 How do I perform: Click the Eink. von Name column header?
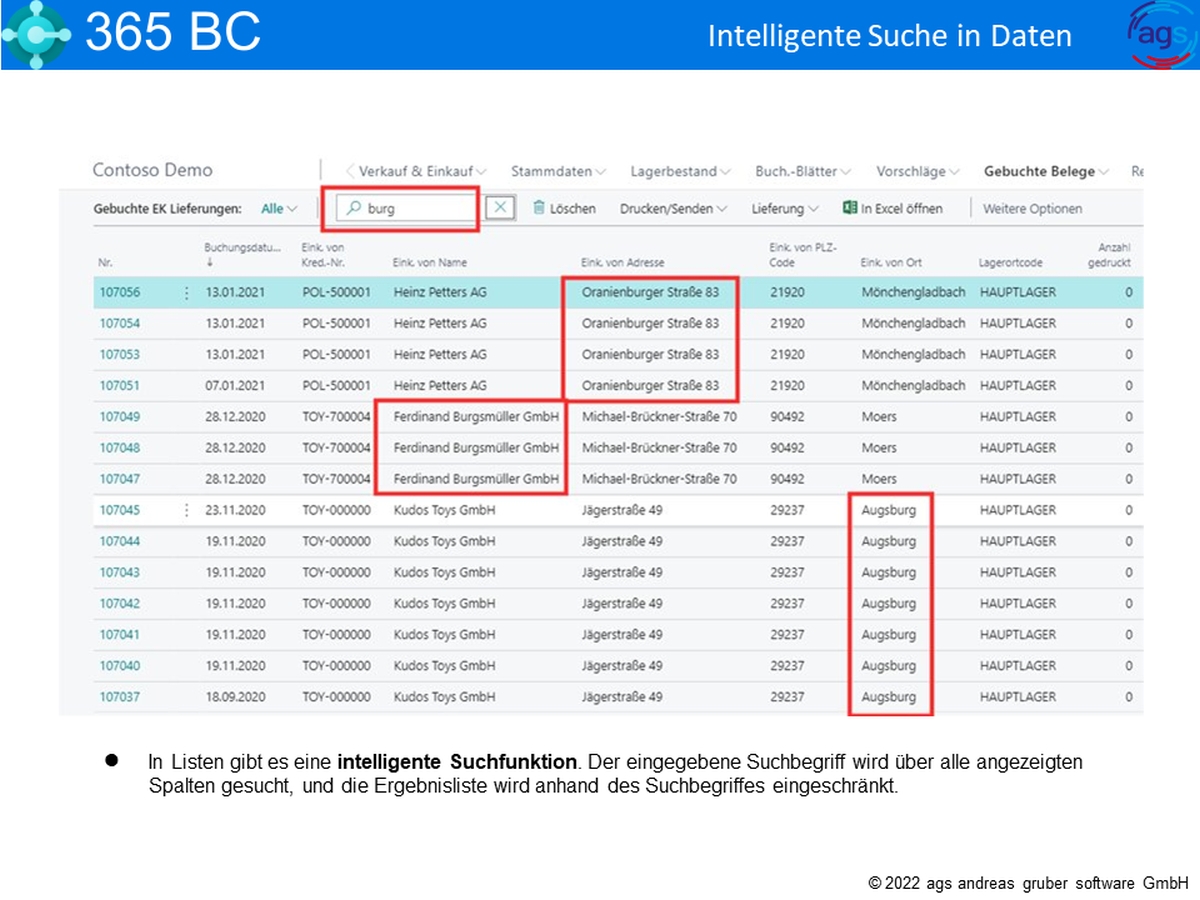pyautogui.click(x=430, y=263)
